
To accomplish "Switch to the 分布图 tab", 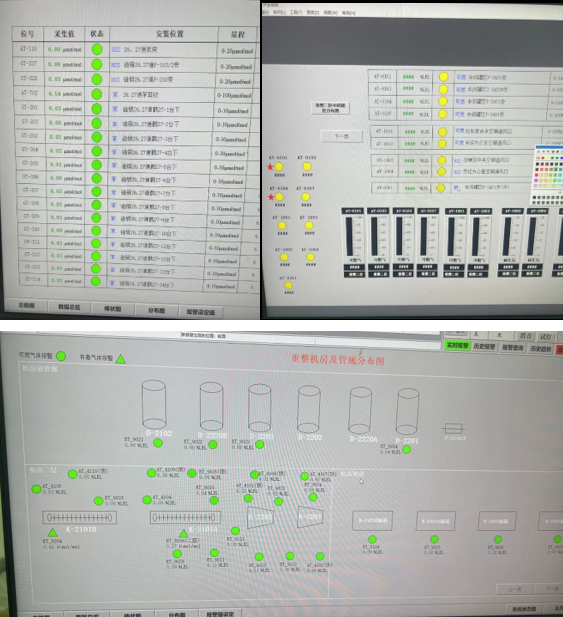I will click(156, 310).
